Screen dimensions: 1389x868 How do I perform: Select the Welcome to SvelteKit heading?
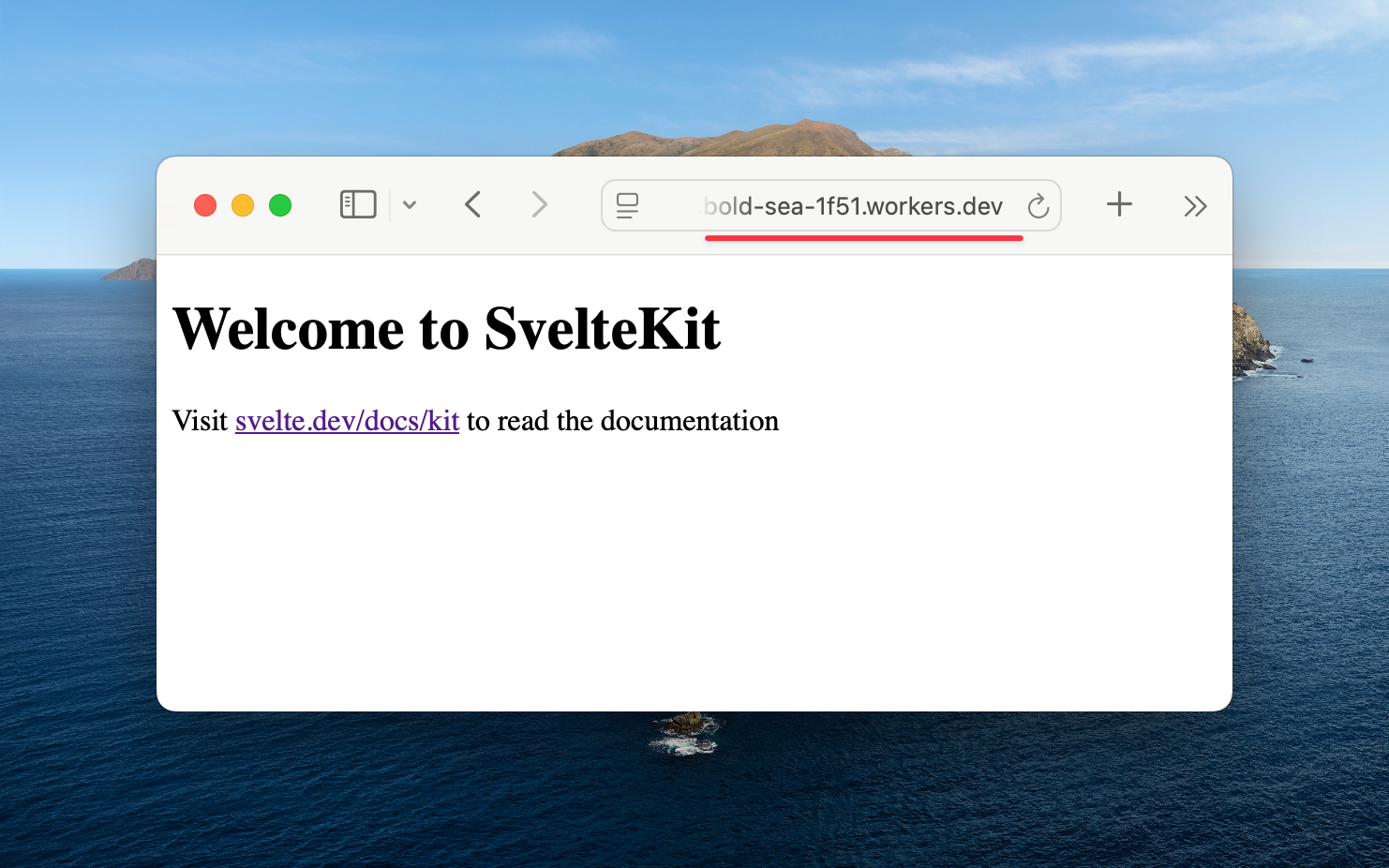(x=447, y=329)
